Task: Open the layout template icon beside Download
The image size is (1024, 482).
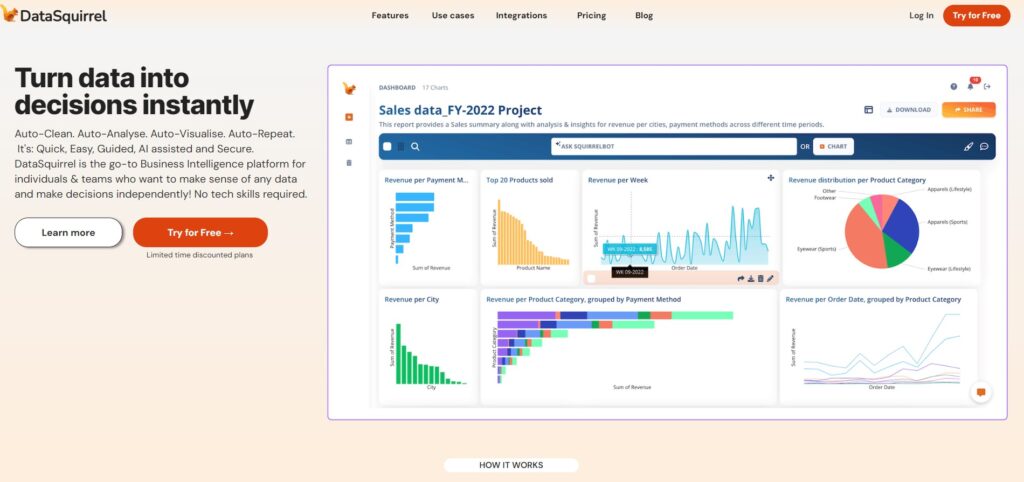Action: pos(869,110)
